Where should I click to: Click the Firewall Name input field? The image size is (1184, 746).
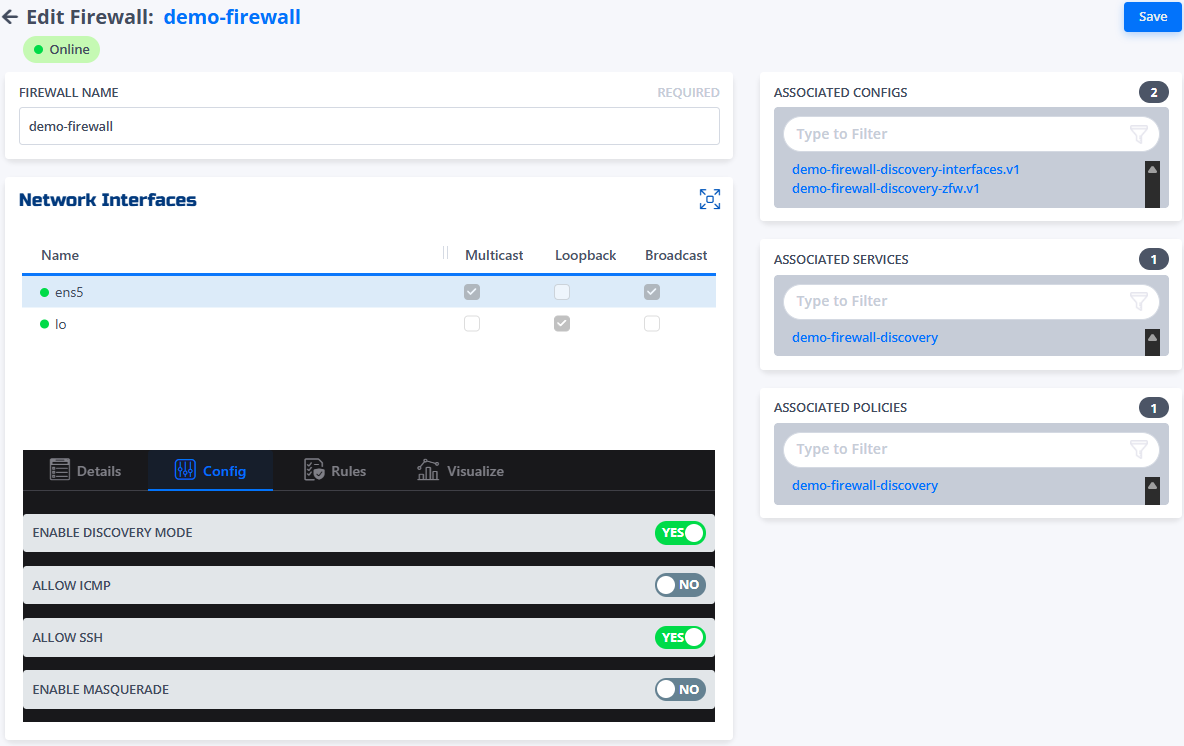click(369, 126)
